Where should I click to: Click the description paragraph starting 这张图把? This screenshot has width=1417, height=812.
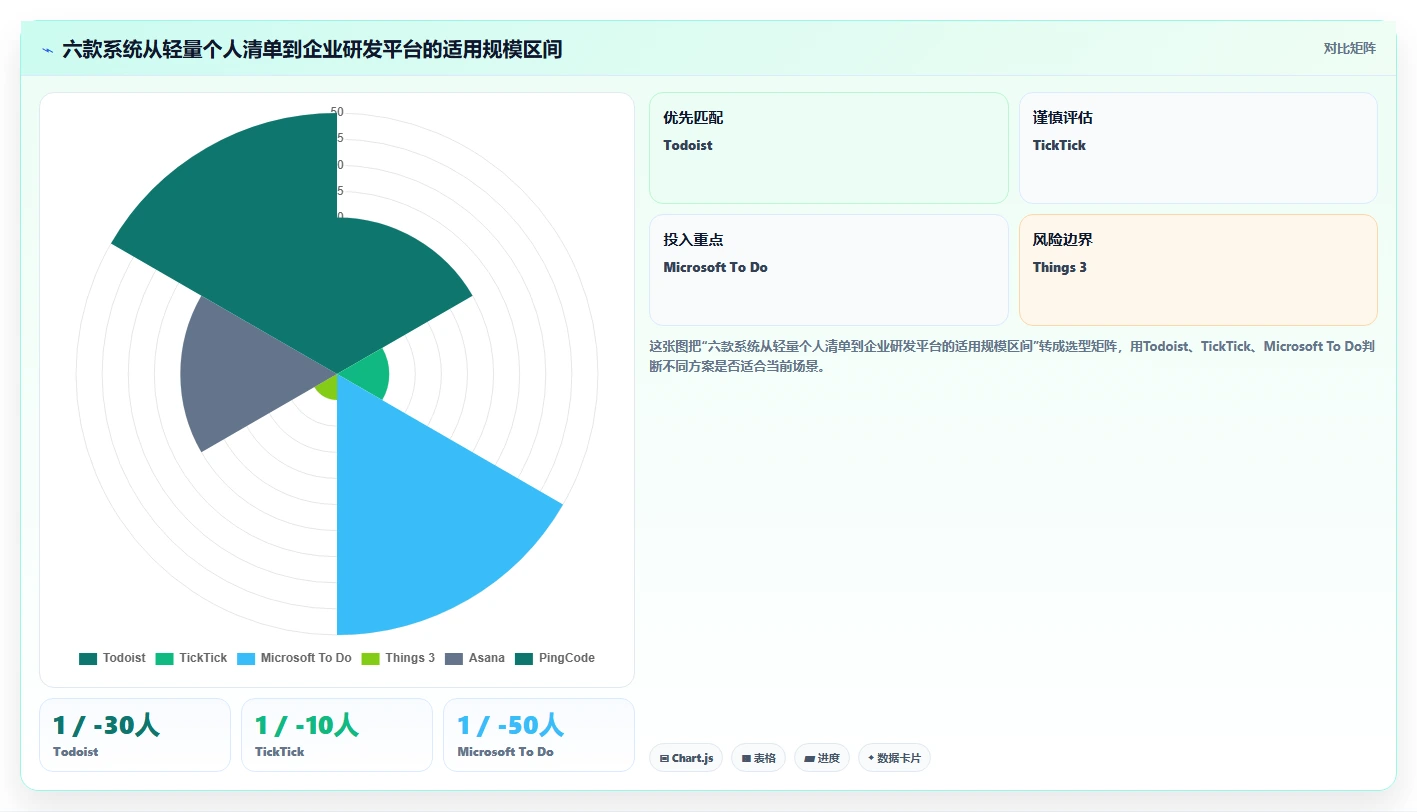(x=1013, y=356)
